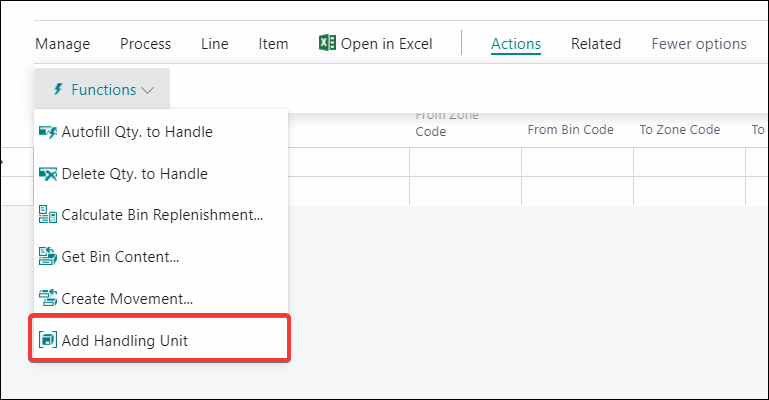Click the first row From Zone Code cell
Image resolution: width=769 pixels, height=400 pixels.
[x=465, y=162]
